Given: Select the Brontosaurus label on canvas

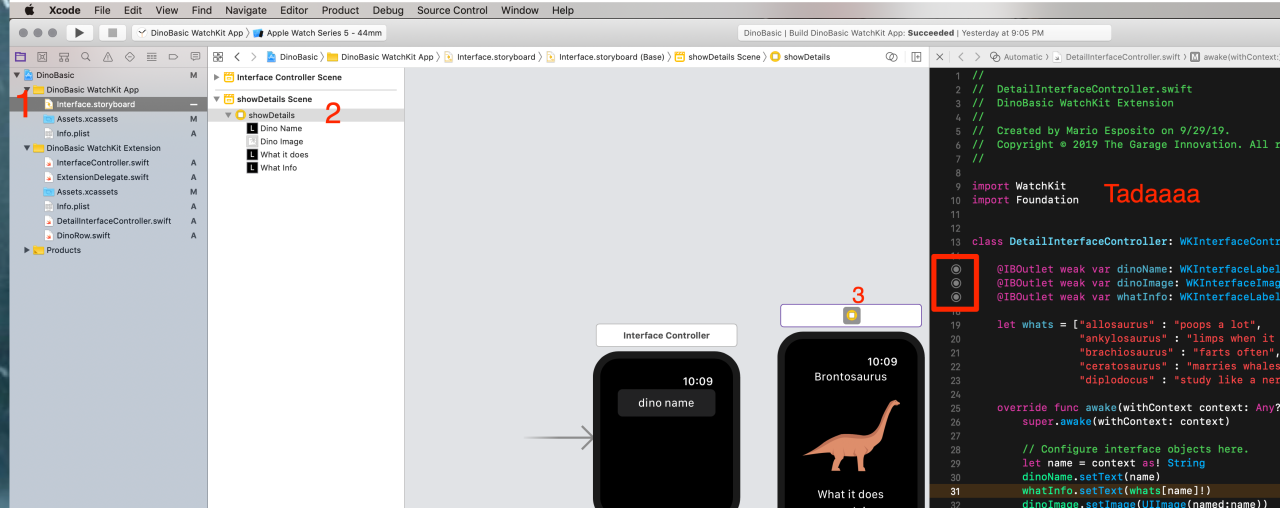Looking at the screenshot, I should [x=850, y=377].
